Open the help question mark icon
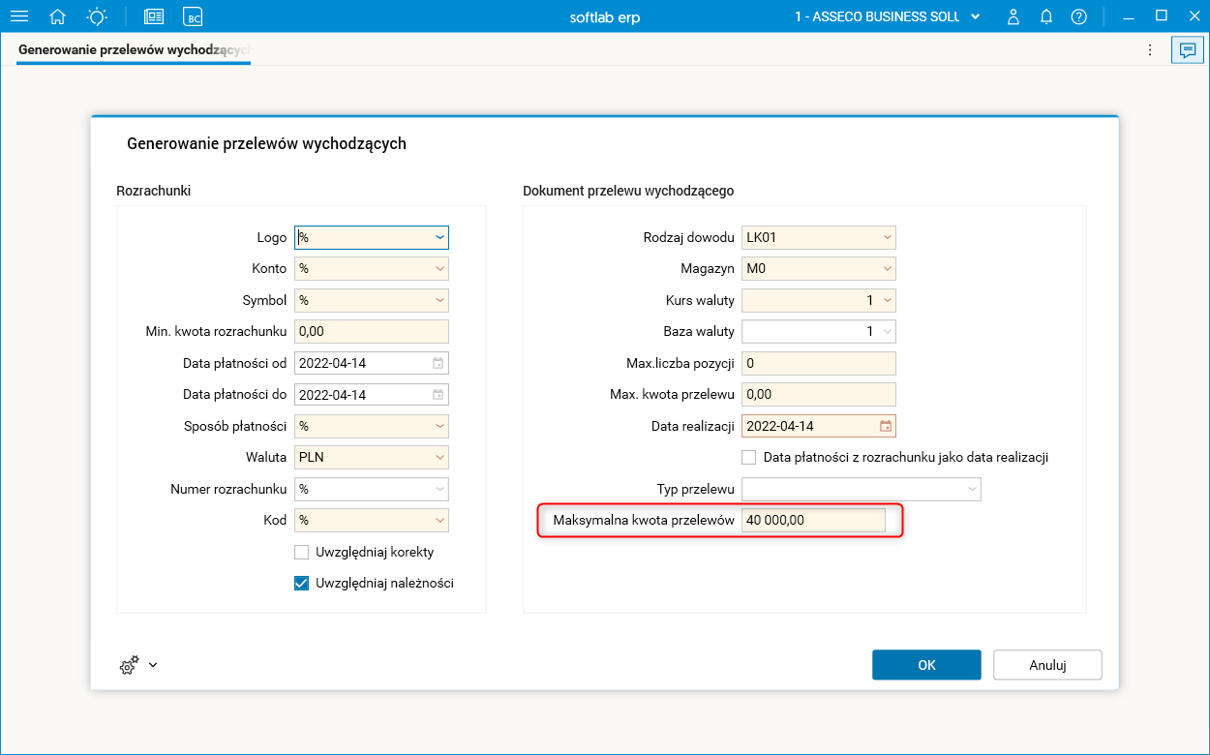The height and width of the screenshot is (755, 1210). [1078, 17]
